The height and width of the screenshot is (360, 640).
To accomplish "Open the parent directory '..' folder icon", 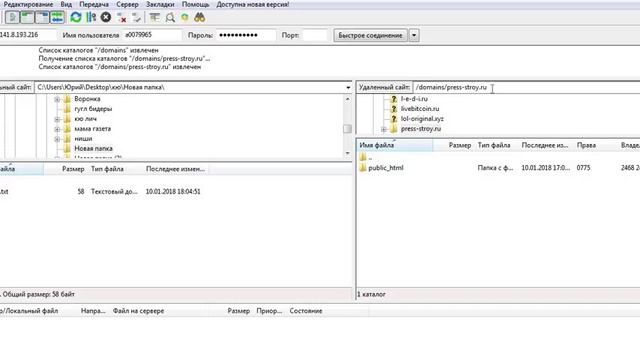I will pos(363,157).
